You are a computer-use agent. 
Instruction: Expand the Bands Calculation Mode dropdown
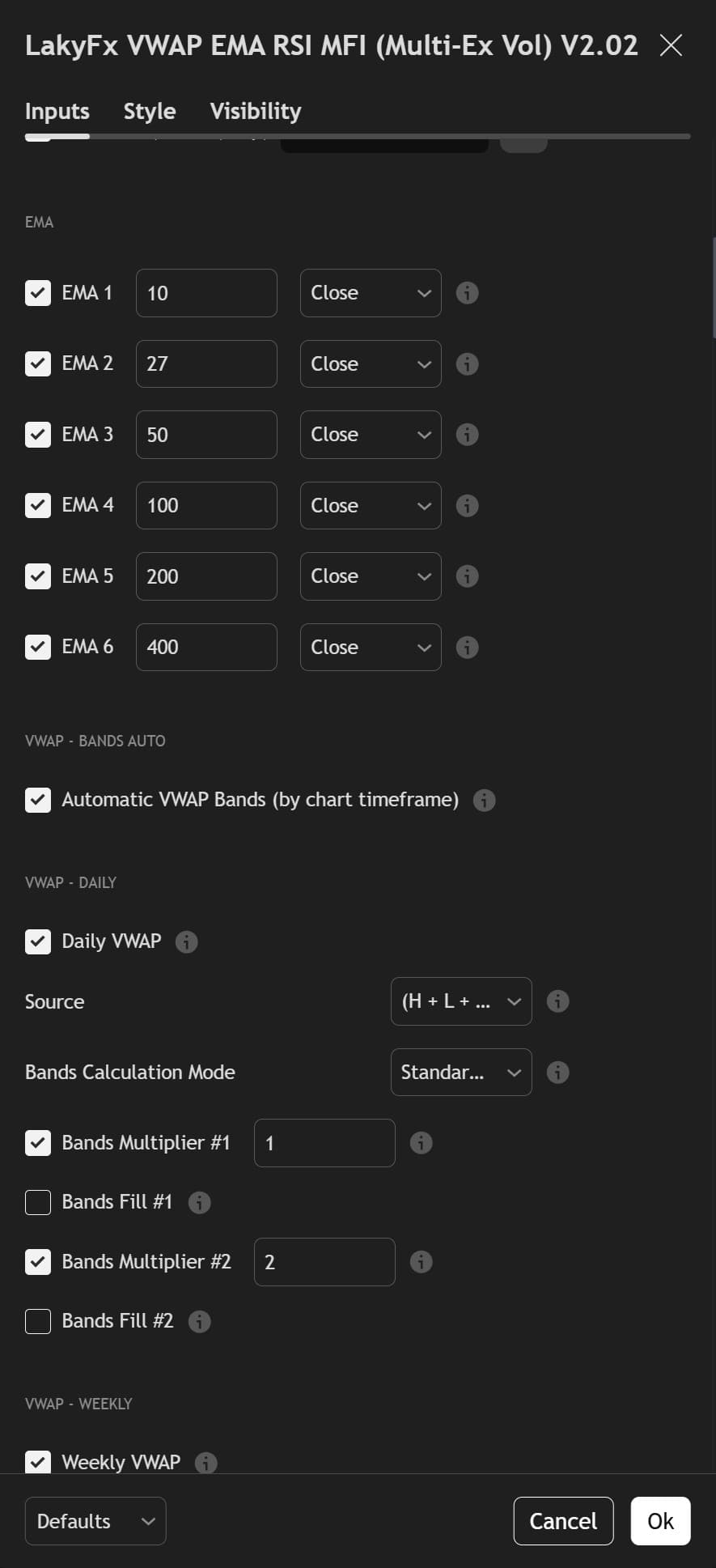coord(461,1072)
